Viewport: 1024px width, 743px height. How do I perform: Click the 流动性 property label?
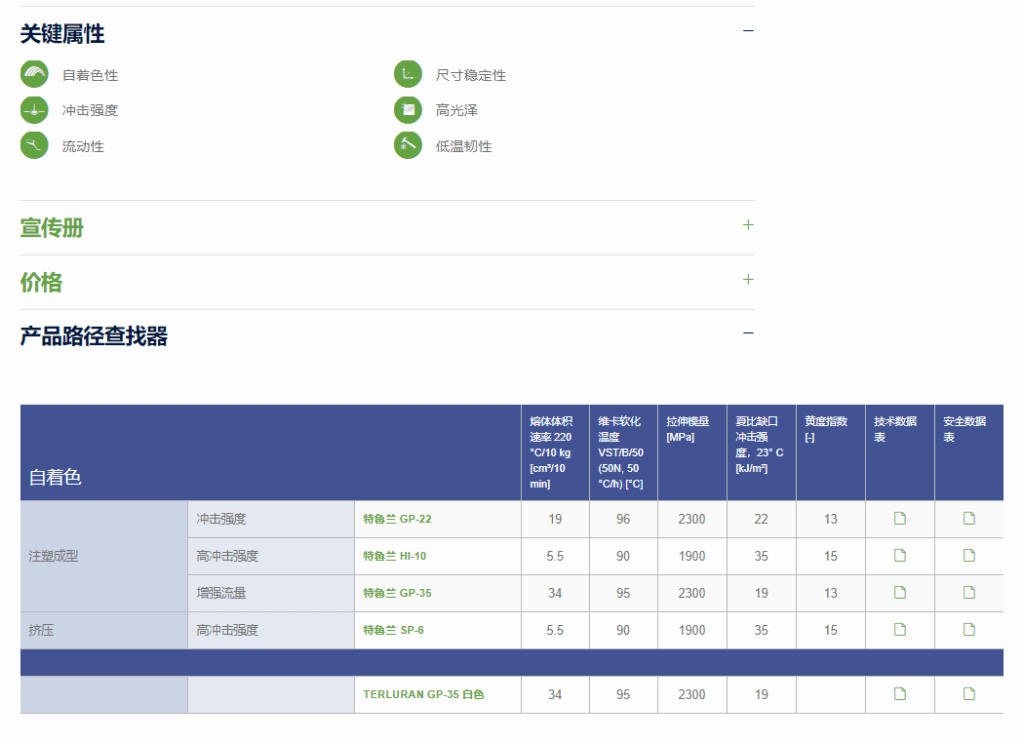coord(83,146)
